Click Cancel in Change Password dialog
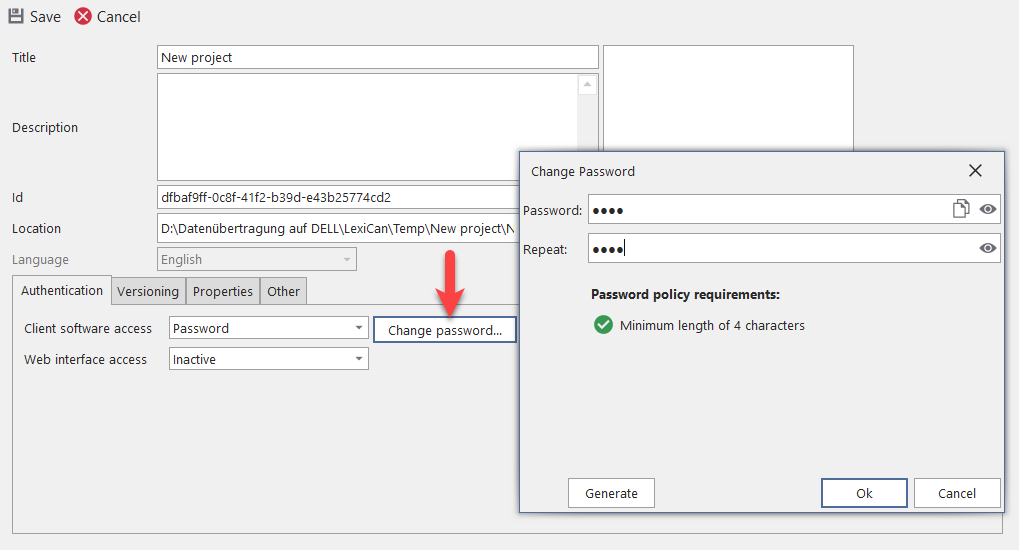The image size is (1019, 550). click(957, 493)
